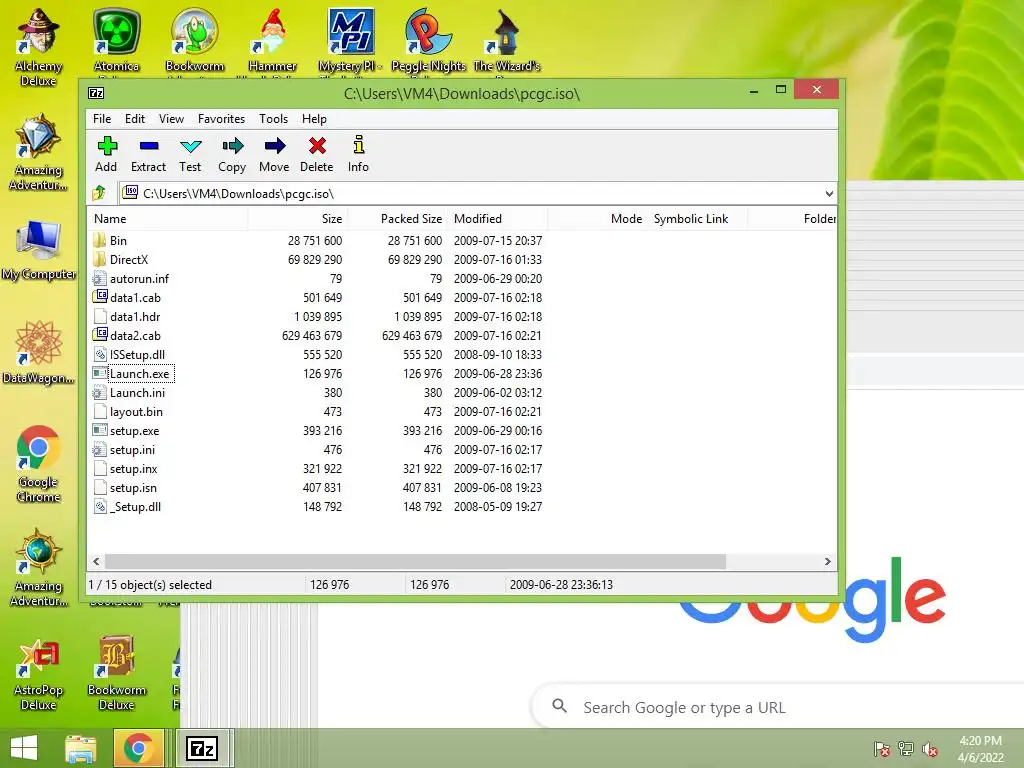
Task: Open the Edit menu
Action: tap(135, 119)
